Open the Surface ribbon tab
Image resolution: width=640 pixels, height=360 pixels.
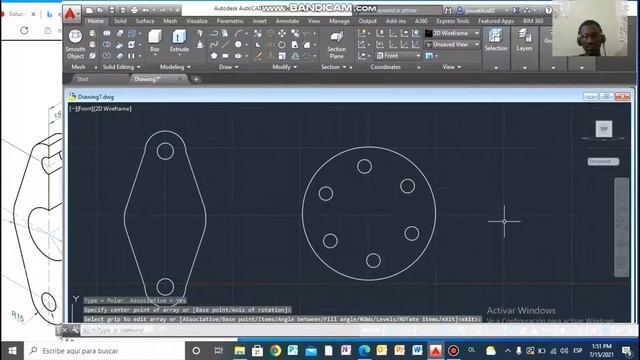point(145,21)
